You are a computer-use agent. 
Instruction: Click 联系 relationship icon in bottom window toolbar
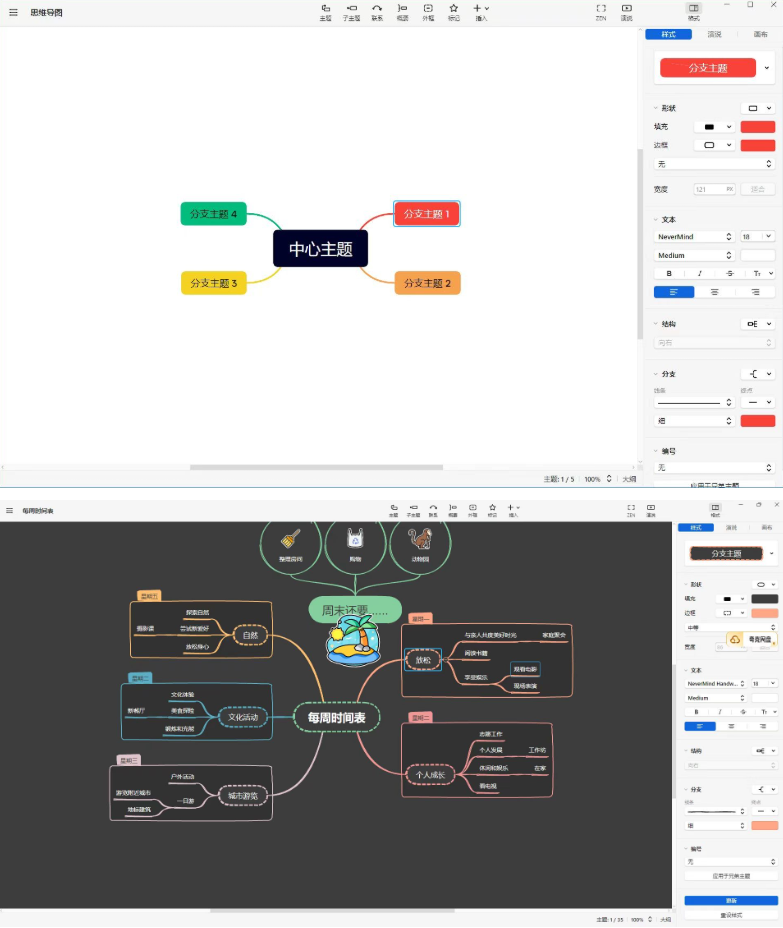tap(433, 510)
